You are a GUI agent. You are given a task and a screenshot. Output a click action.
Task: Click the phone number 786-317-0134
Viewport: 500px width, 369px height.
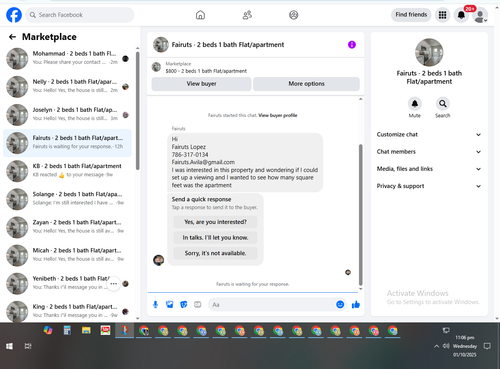(190, 155)
